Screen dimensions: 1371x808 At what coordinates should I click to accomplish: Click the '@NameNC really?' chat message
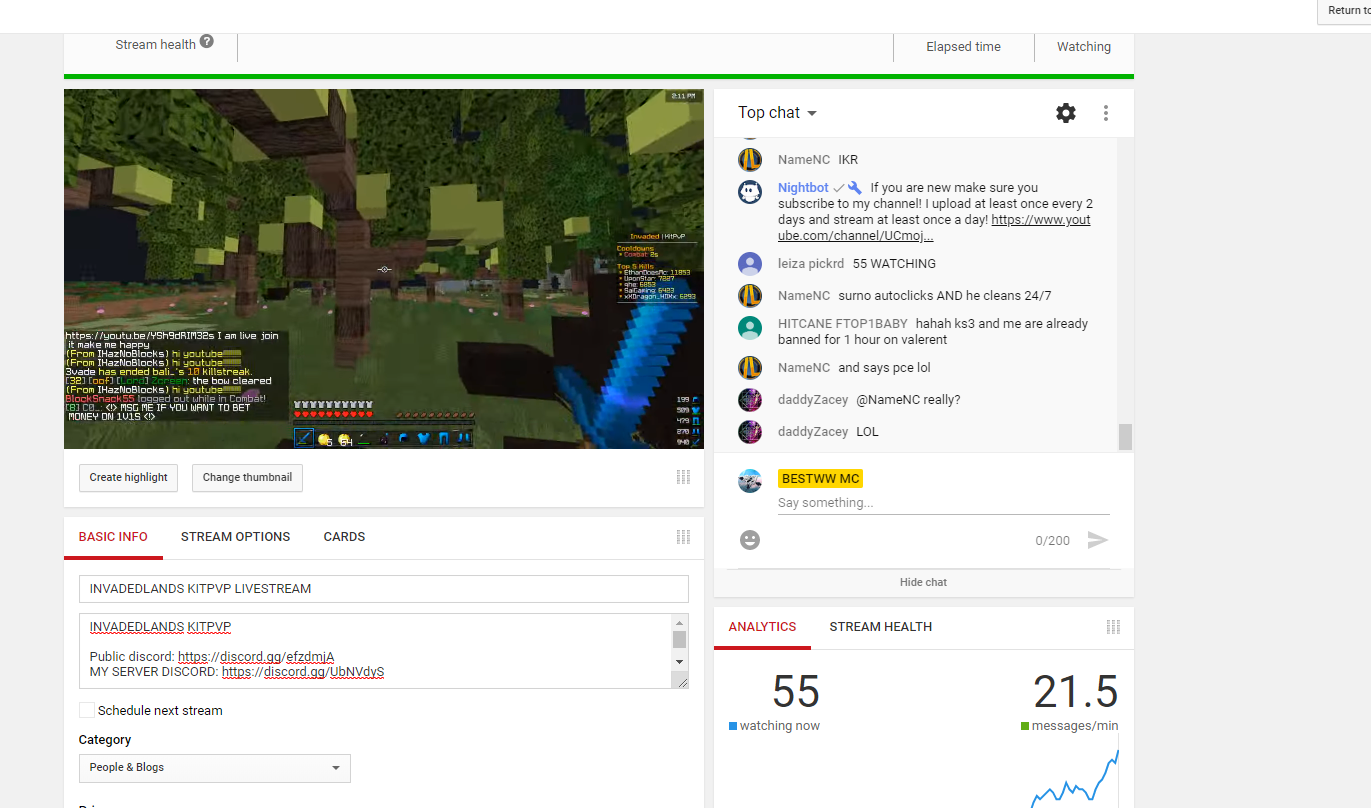[x=908, y=400]
